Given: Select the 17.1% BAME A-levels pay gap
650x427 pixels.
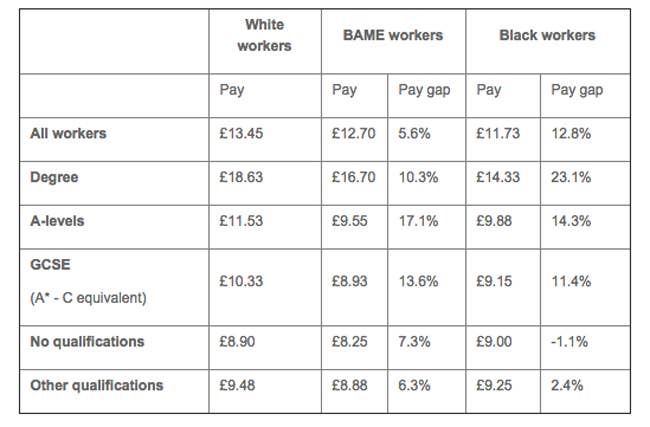Looking at the screenshot, I should click(x=418, y=221).
